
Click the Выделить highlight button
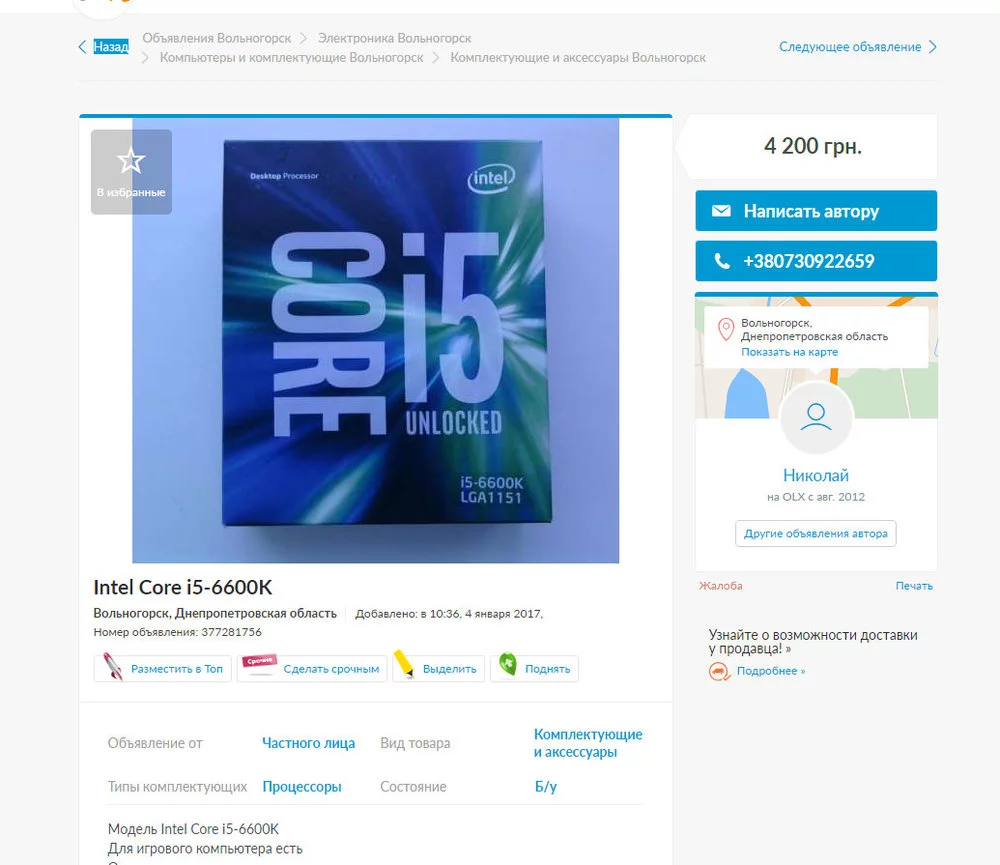438,669
